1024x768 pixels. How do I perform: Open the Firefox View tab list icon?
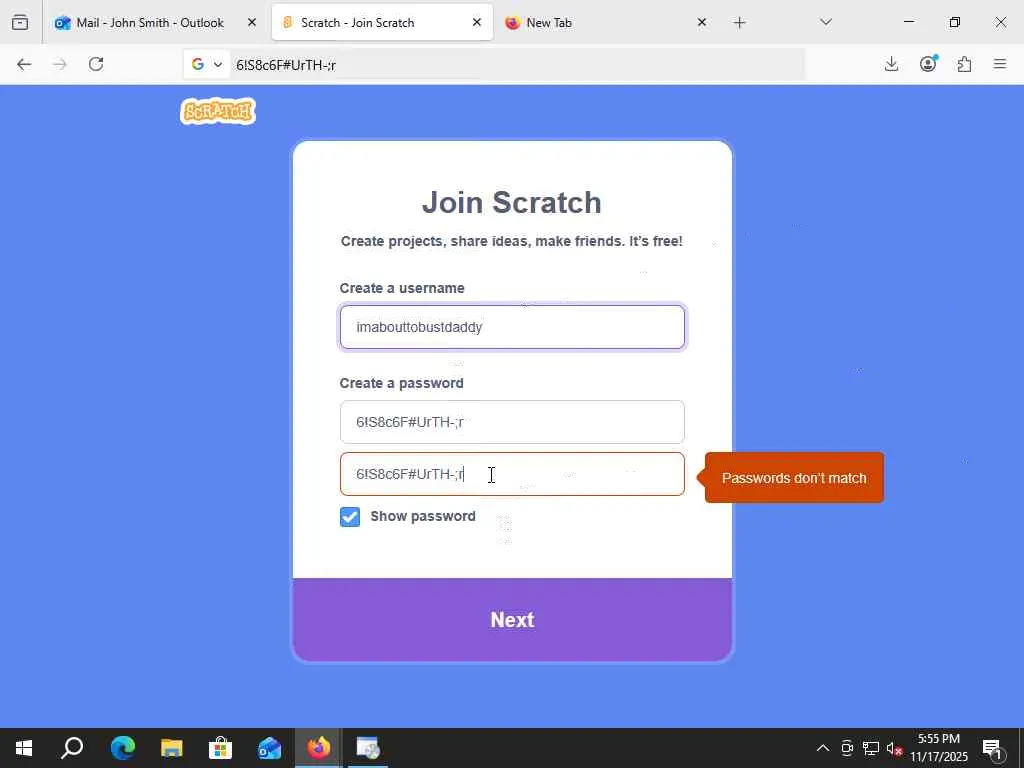point(20,22)
